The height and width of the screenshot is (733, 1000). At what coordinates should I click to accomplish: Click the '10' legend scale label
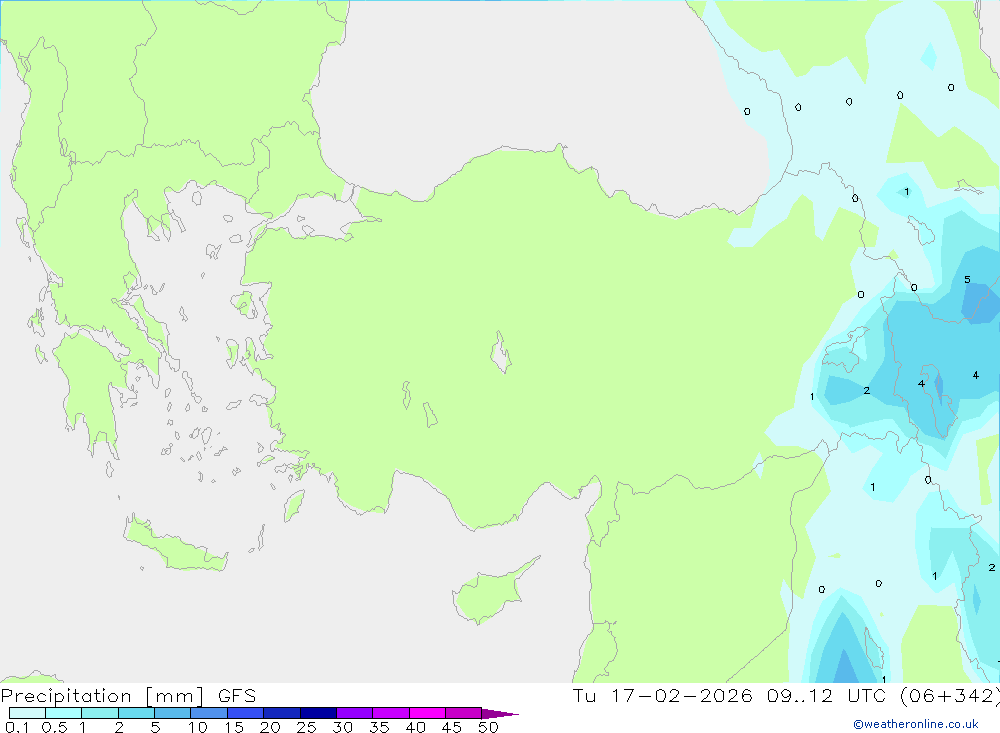tap(198, 727)
